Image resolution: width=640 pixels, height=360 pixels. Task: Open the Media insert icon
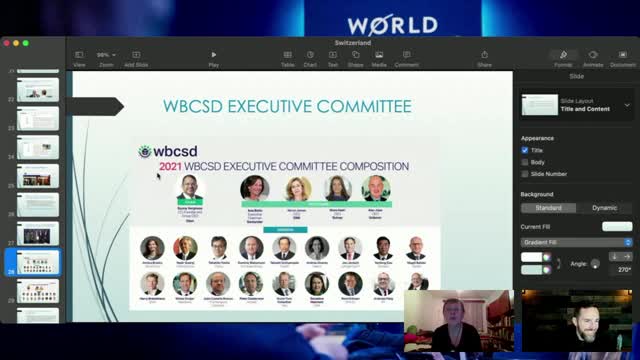pyautogui.click(x=379, y=55)
